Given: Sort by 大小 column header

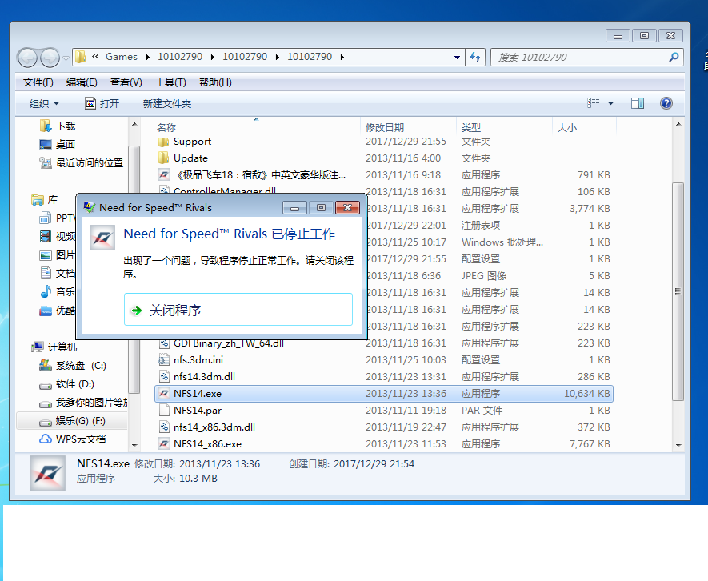Looking at the screenshot, I should 567,127.
